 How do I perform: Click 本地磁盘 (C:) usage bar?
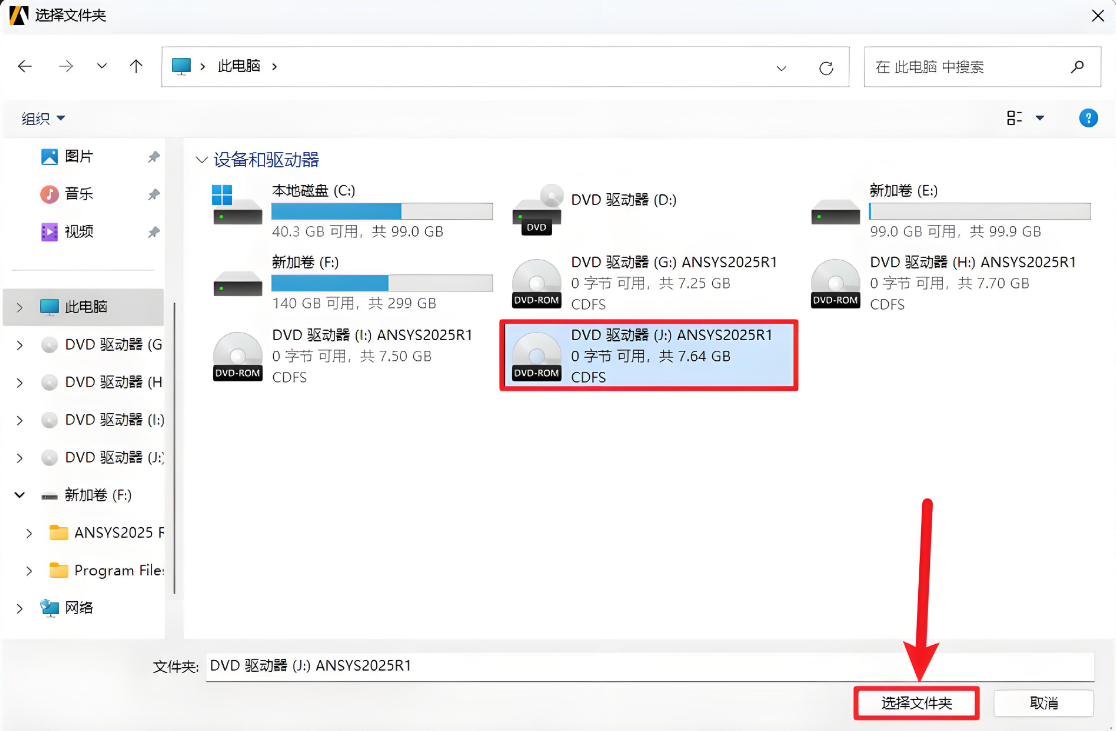382,211
